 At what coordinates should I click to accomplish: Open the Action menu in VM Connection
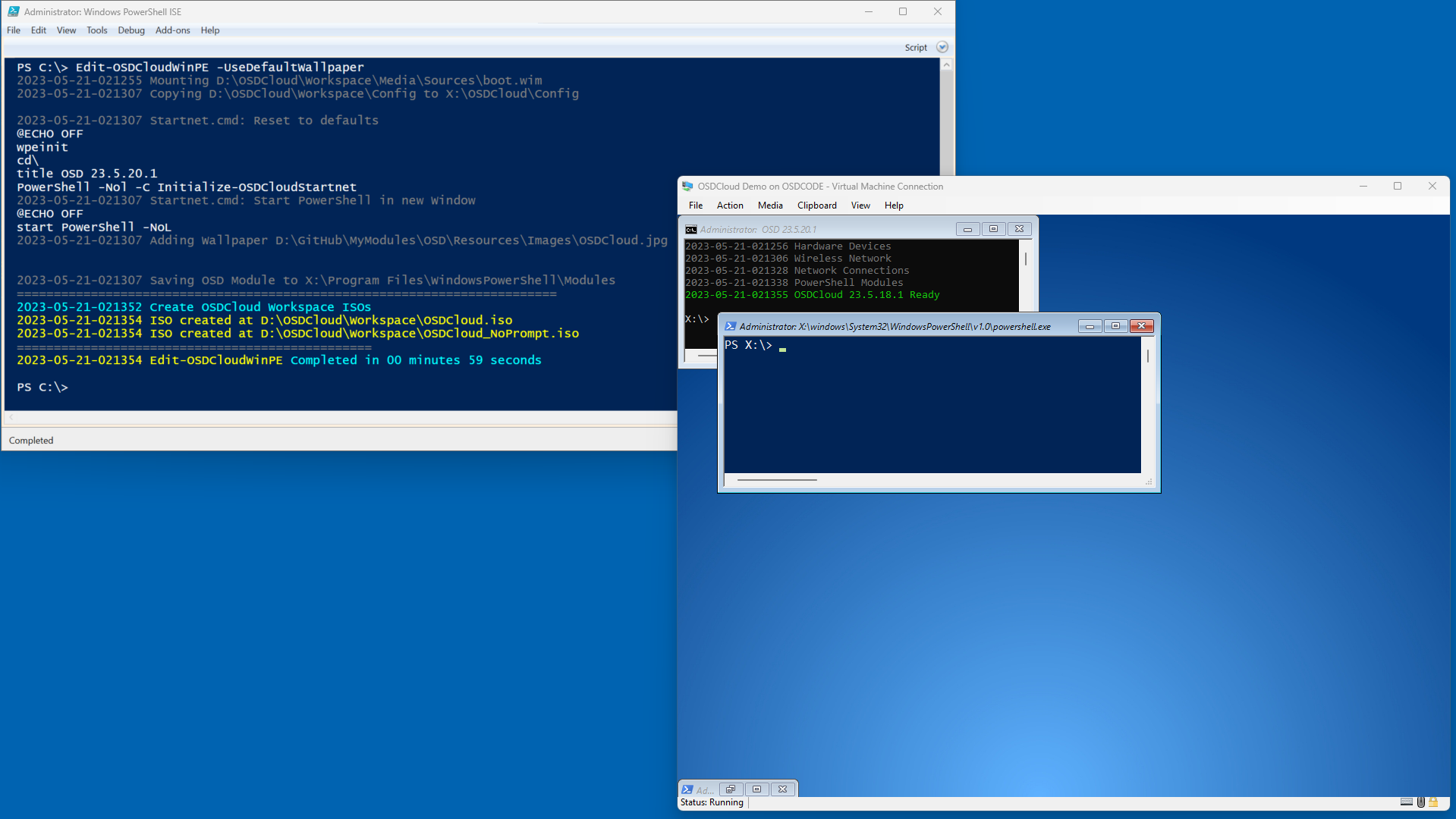pyautogui.click(x=729, y=206)
